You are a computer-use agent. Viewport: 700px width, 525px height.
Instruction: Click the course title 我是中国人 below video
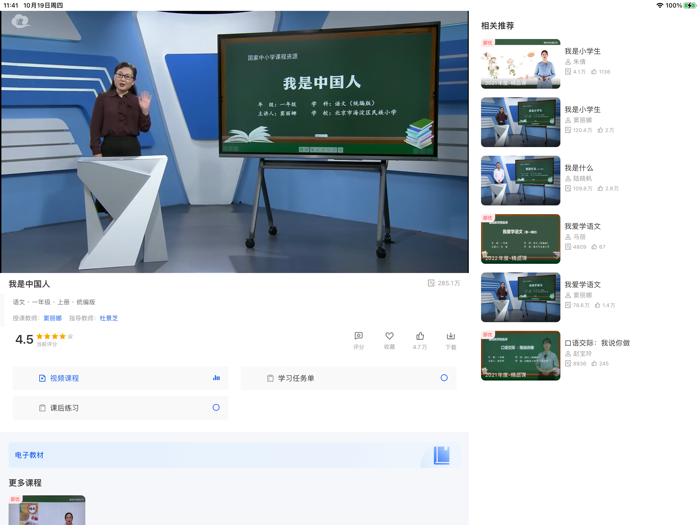coord(29,284)
